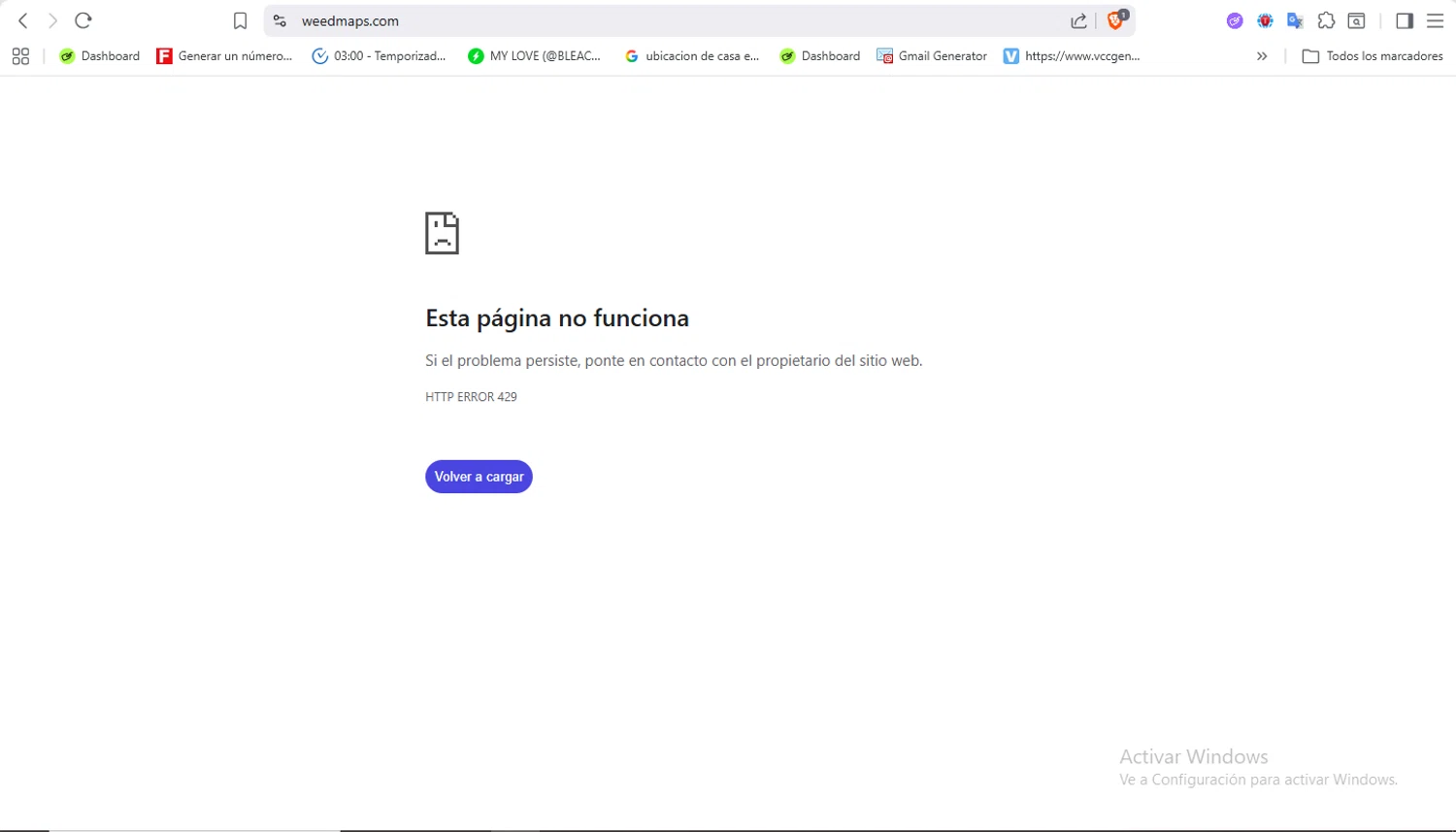This screenshot has height=832, width=1456.
Task: Click the share icon in address bar
Action: pos(1078,20)
